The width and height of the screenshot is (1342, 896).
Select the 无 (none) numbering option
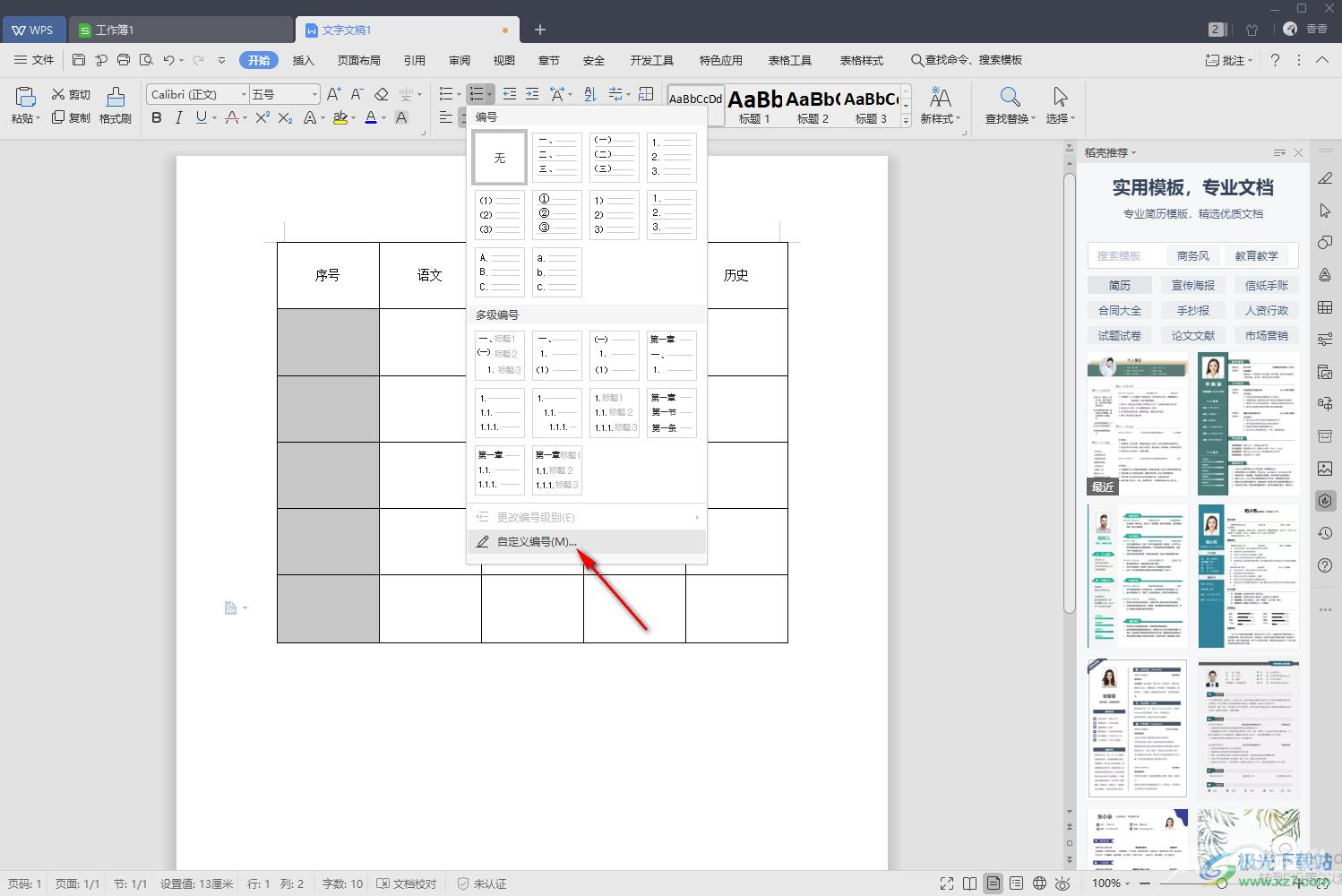pos(500,158)
